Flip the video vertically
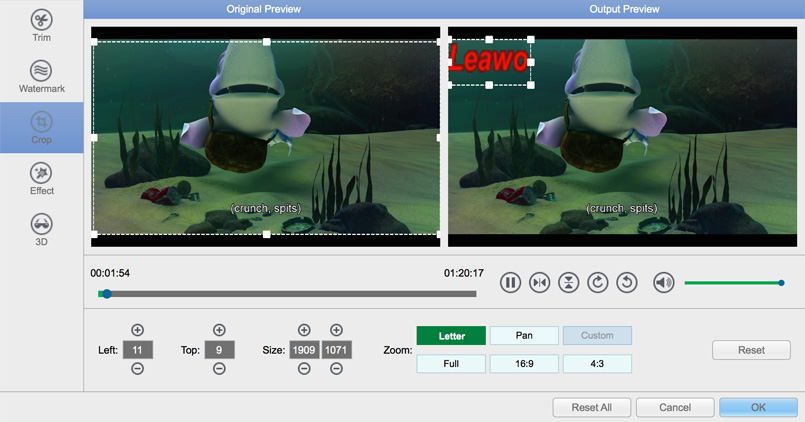This screenshot has height=422, width=805. pos(568,282)
